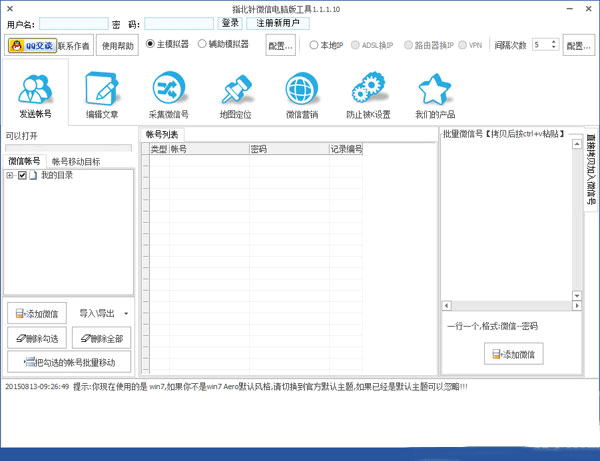Select the 帐号列表 tab
The image size is (600, 461).
pos(162,134)
